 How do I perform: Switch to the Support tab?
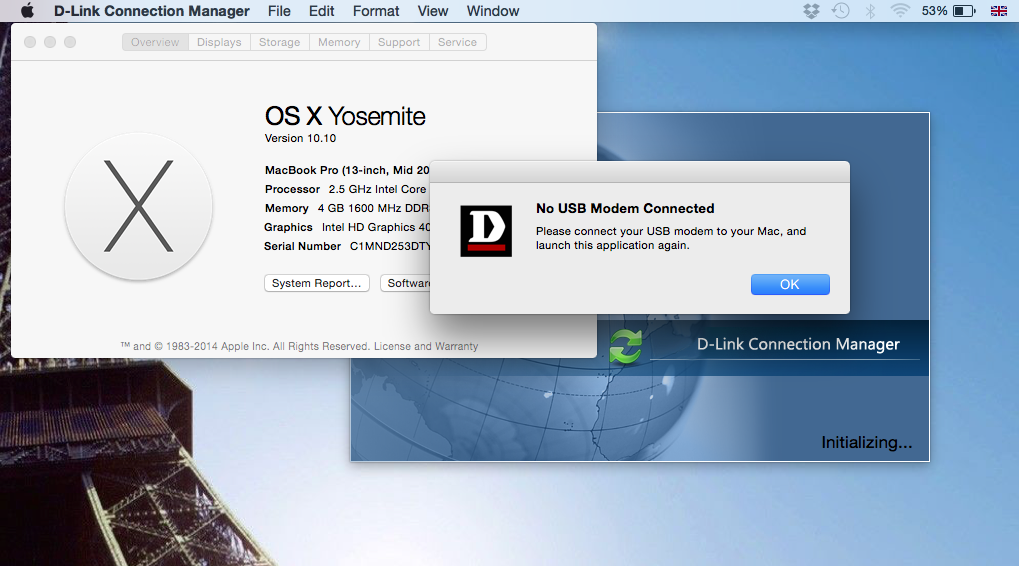[399, 42]
